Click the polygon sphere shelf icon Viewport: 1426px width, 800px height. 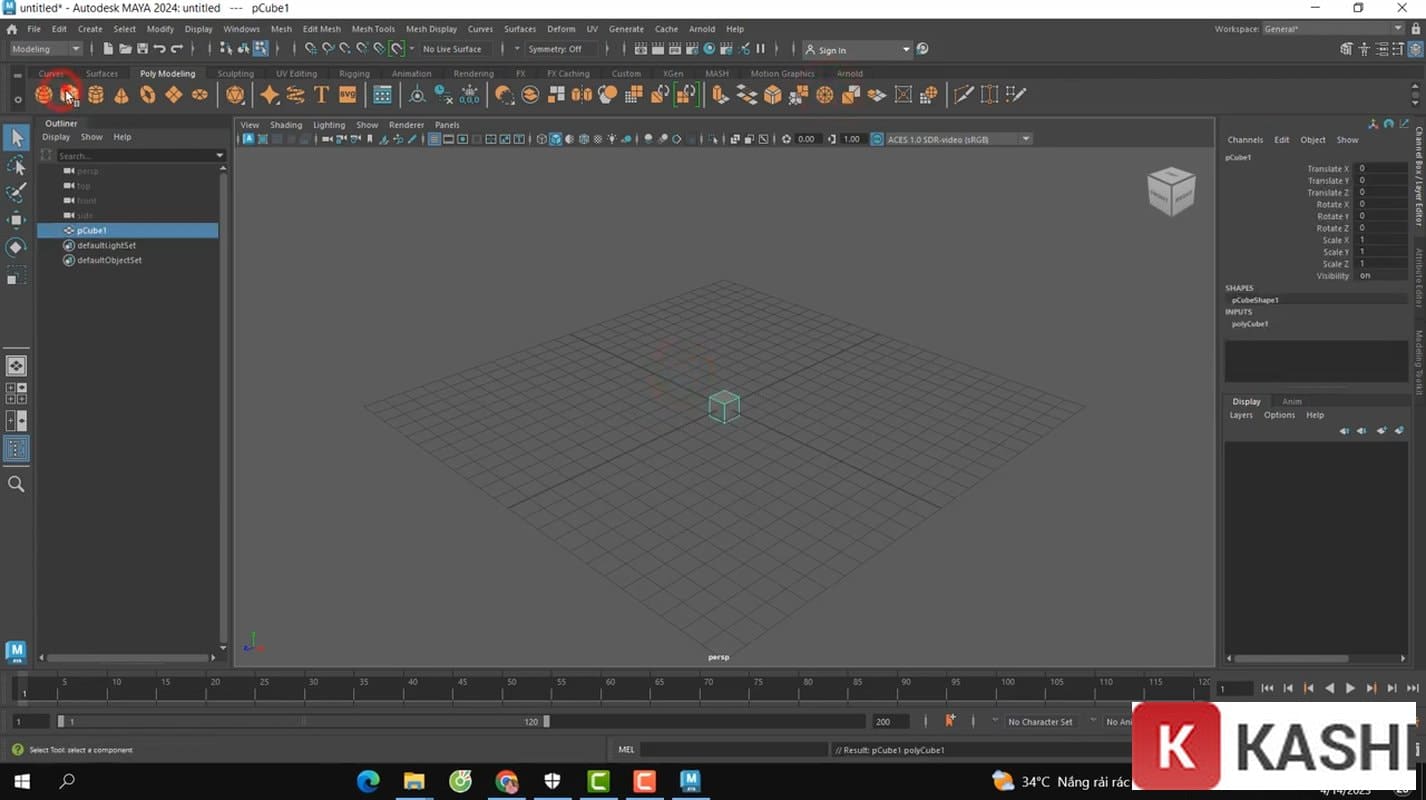(x=44, y=95)
